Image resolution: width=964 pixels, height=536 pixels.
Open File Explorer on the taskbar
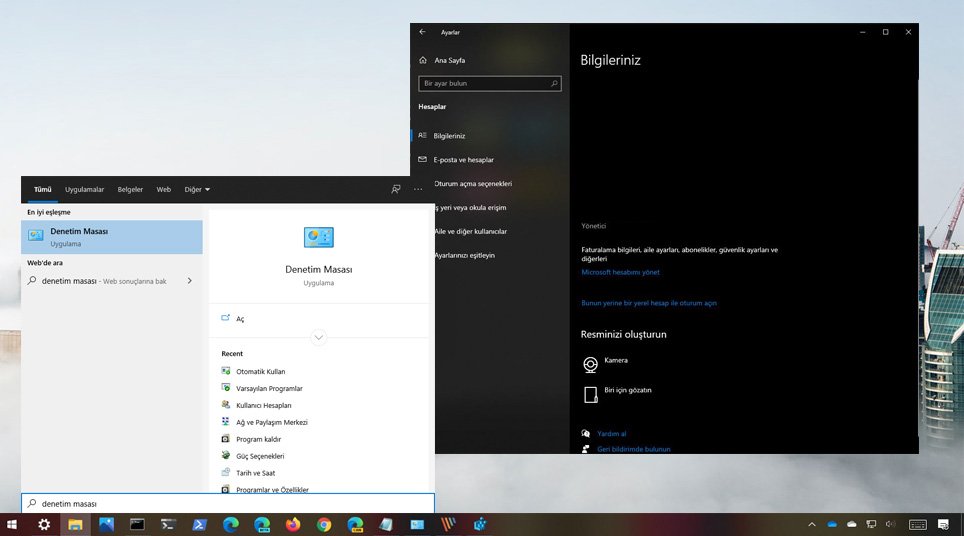tap(75, 524)
